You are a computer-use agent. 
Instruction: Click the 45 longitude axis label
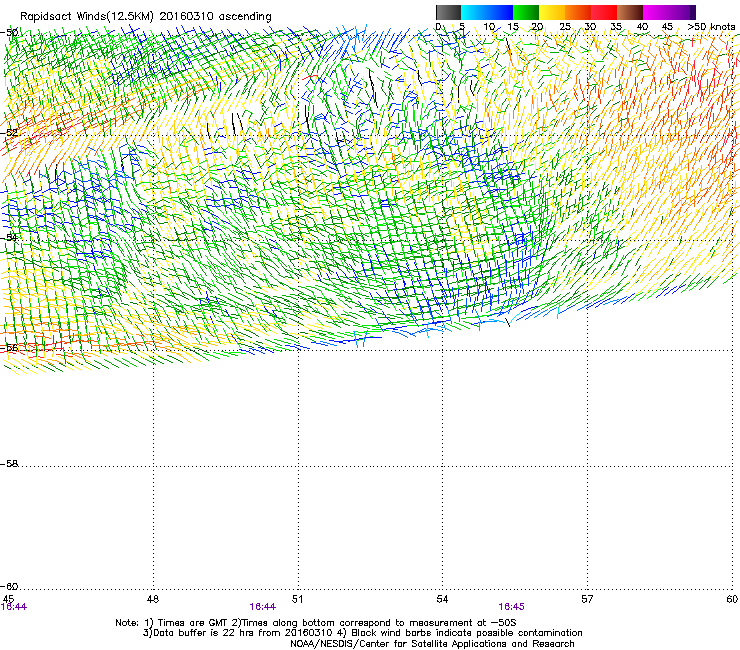pos(8,599)
